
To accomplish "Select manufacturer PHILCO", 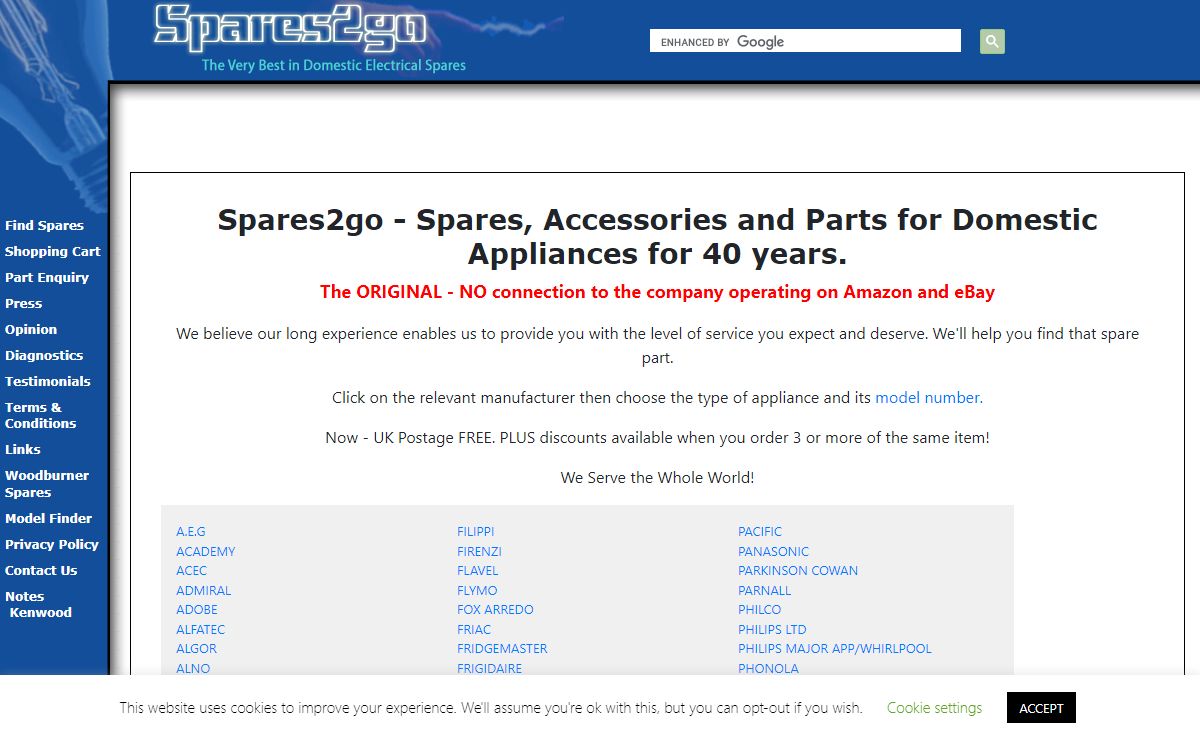I will click(x=759, y=610).
